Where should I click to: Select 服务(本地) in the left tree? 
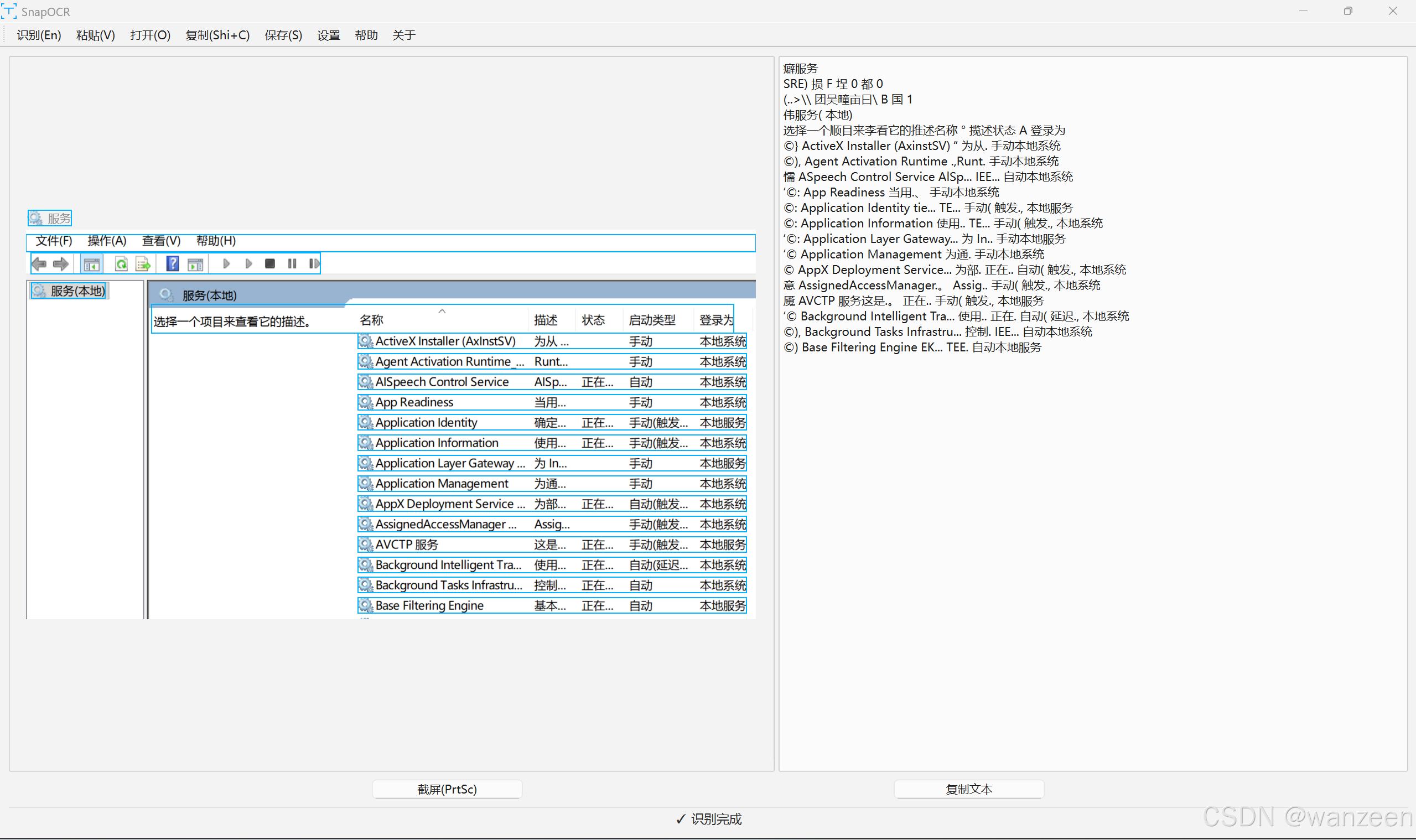[77, 291]
